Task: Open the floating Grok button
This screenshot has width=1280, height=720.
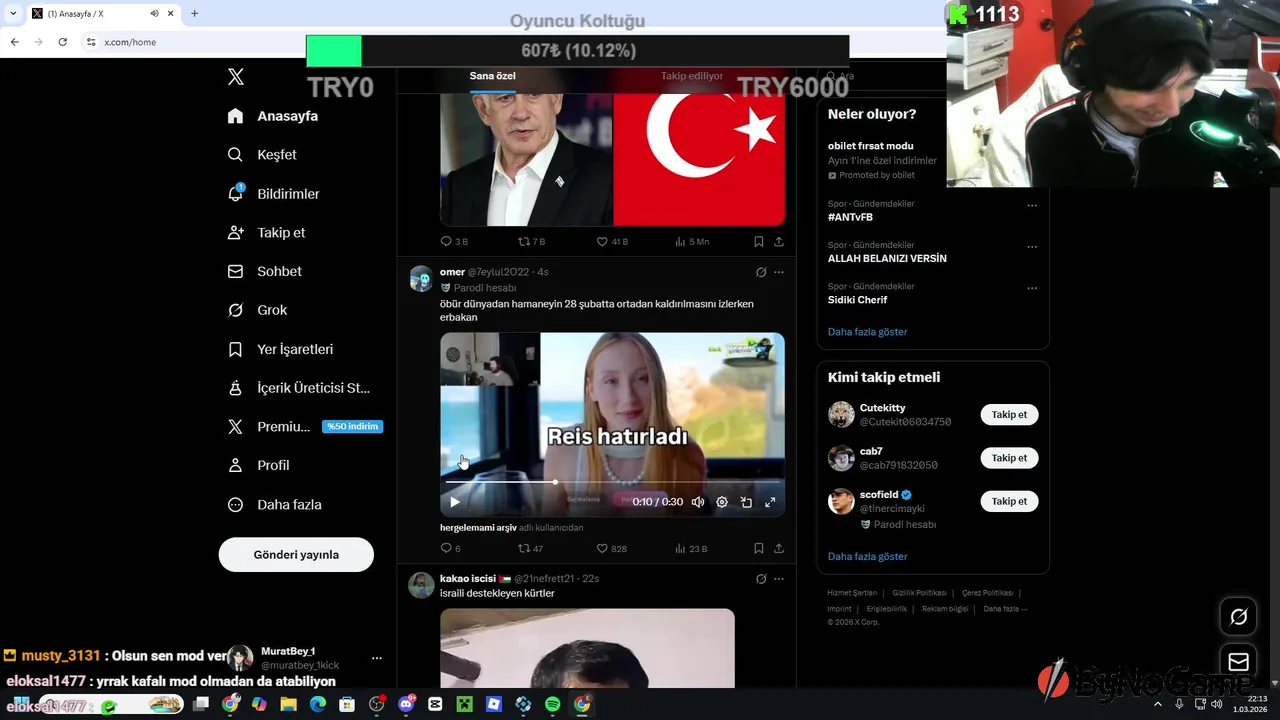Action: pos(1238,617)
